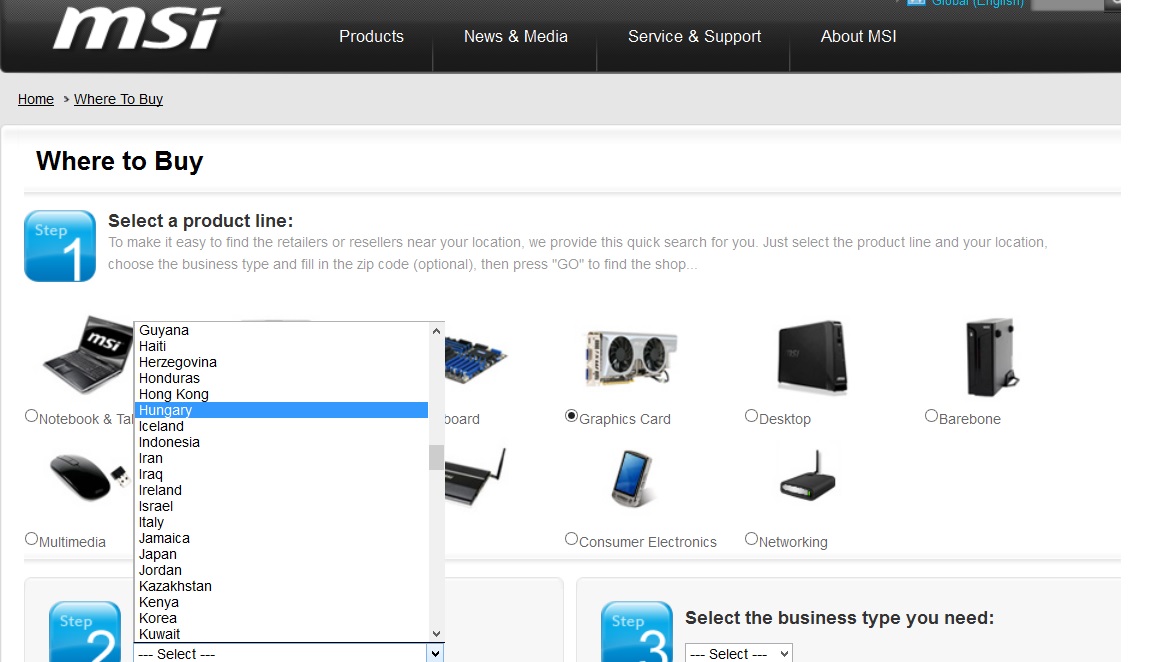Select the Multimedia radio button
The height and width of the screenshot is (662, 1152).
(x=32, y=539)
